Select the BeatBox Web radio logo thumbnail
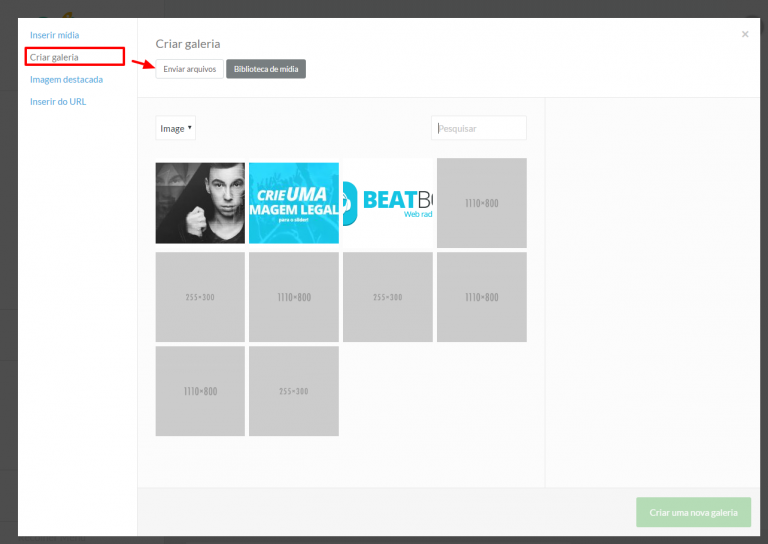 tap(388, 203)
